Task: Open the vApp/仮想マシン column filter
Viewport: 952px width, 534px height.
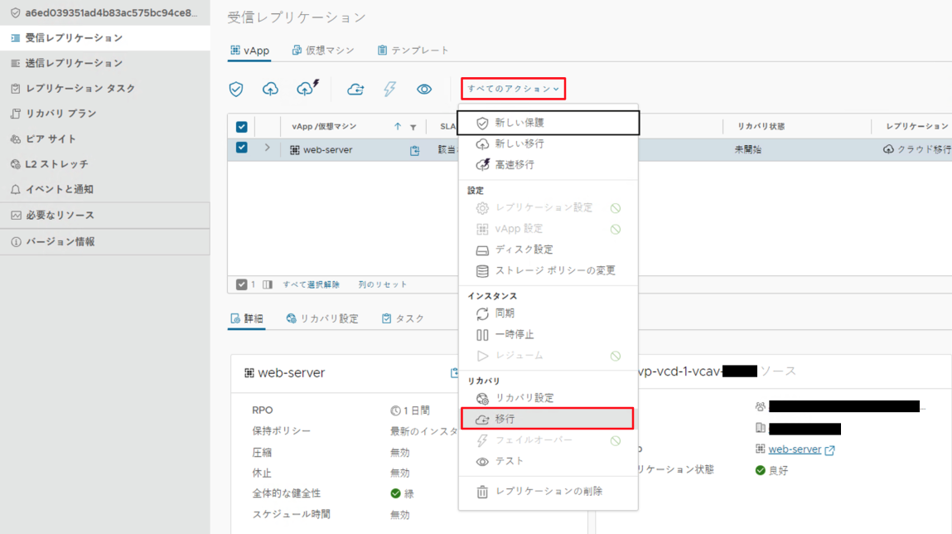Action: 413,127
